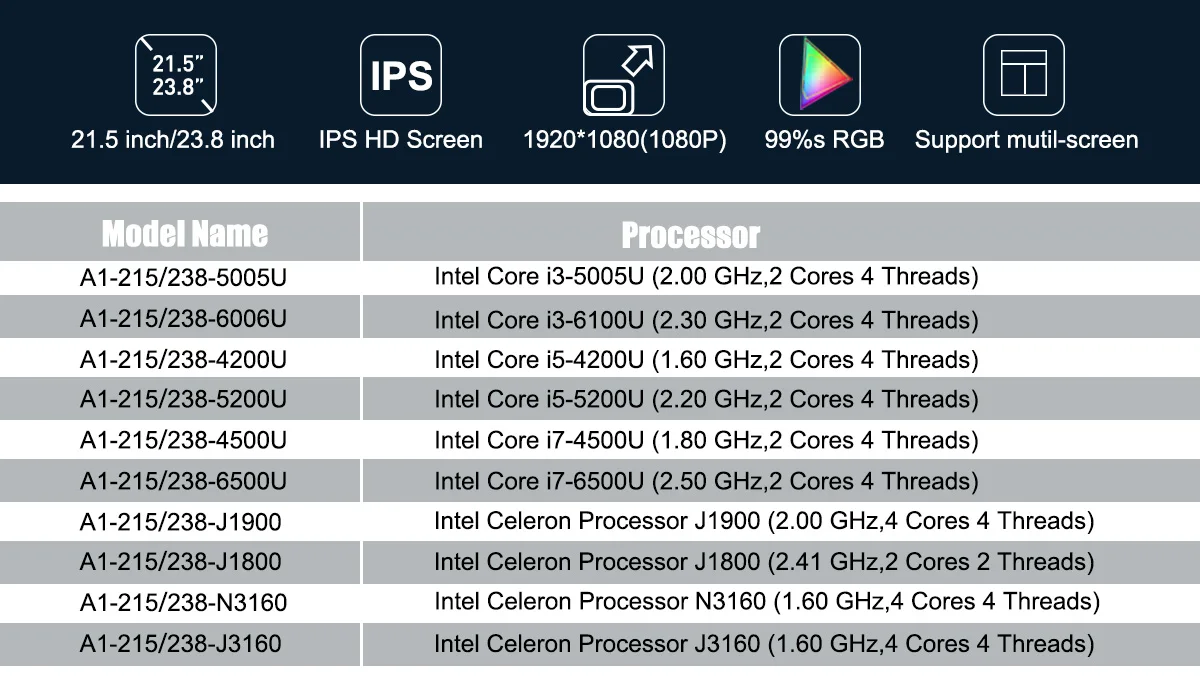Click the Celeron Processor J1900 entry
1200x678 pixels.
click(x=764, y=521)
